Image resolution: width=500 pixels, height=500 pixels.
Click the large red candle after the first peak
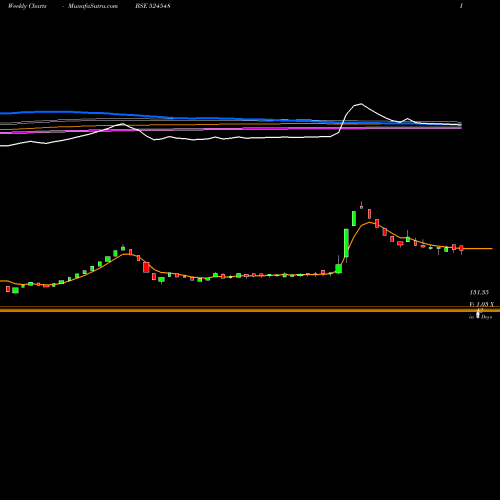pos(146,267)
